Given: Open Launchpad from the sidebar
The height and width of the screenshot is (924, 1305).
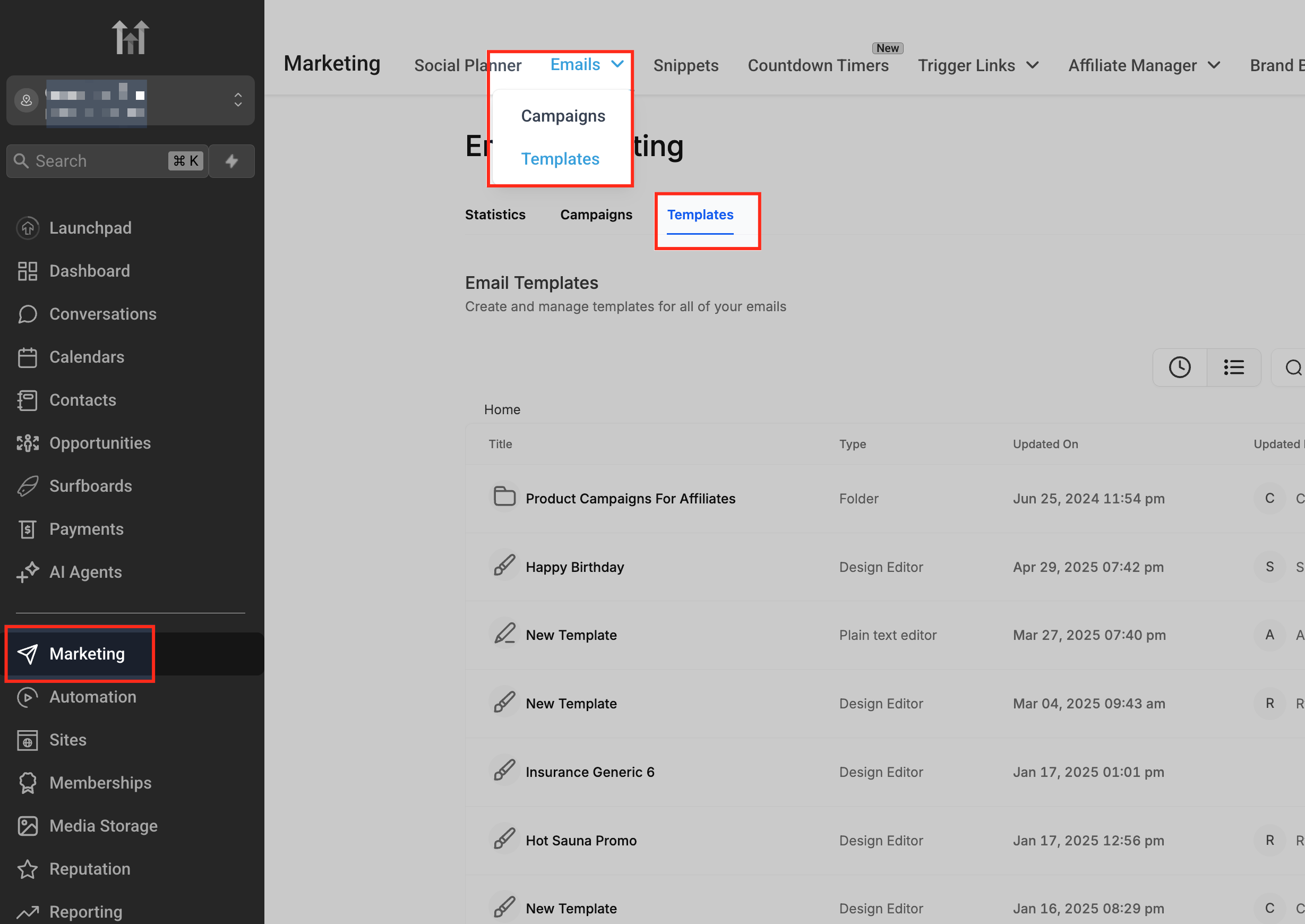Looking at the screenshot, I should pyautogui.click(x=90, y=228).
